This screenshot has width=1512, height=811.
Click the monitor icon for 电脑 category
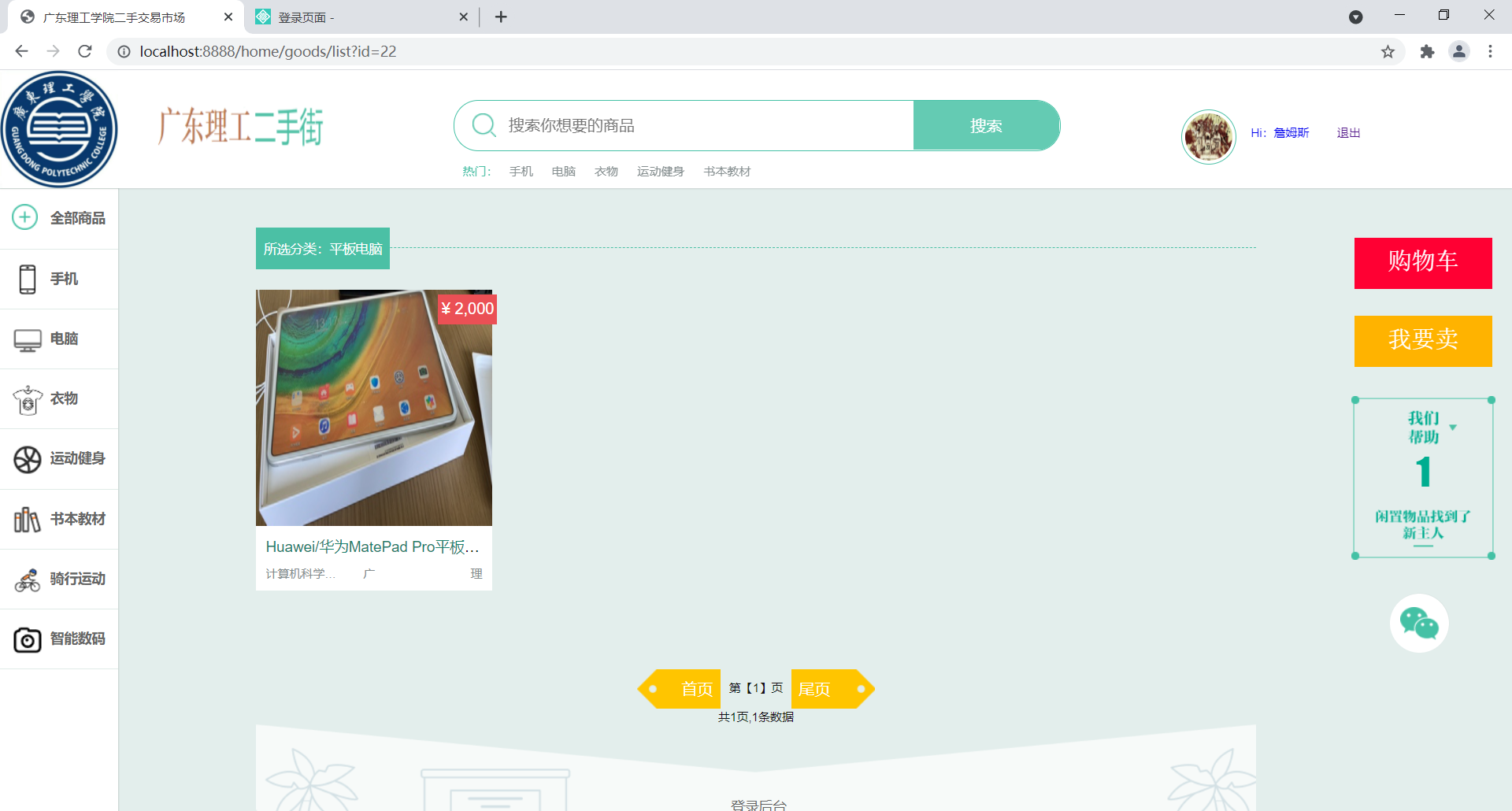pyautogui.click(x=28, y=340)
